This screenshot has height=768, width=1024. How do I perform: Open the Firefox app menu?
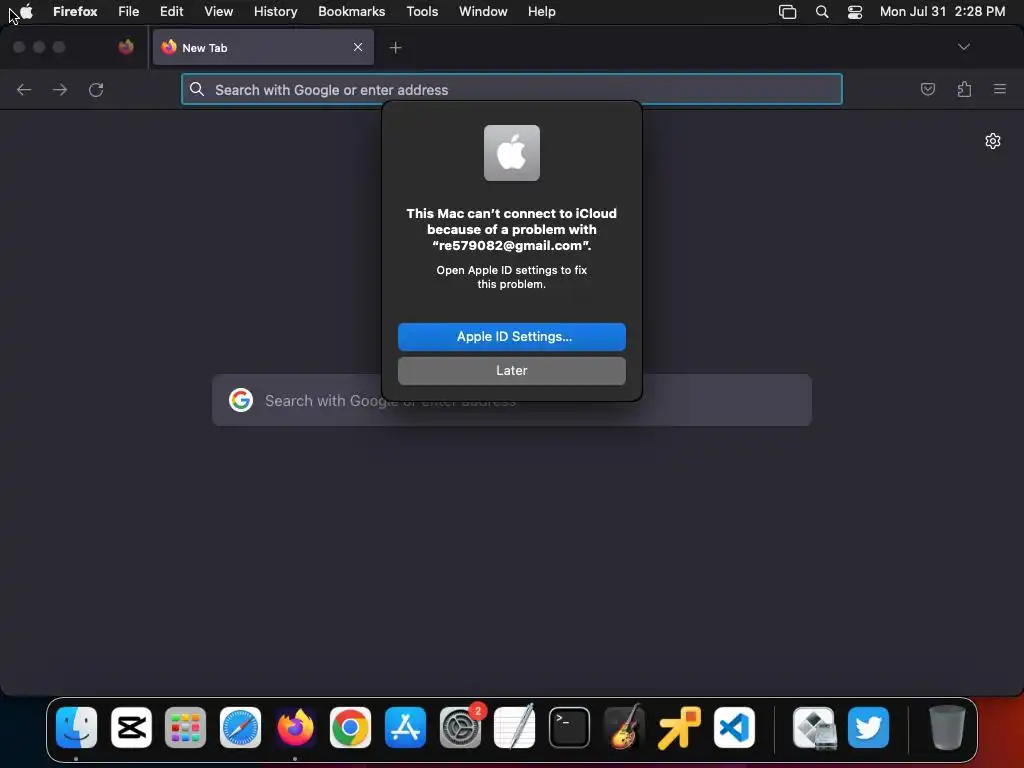pyautogui.click(x=75, y=11)
